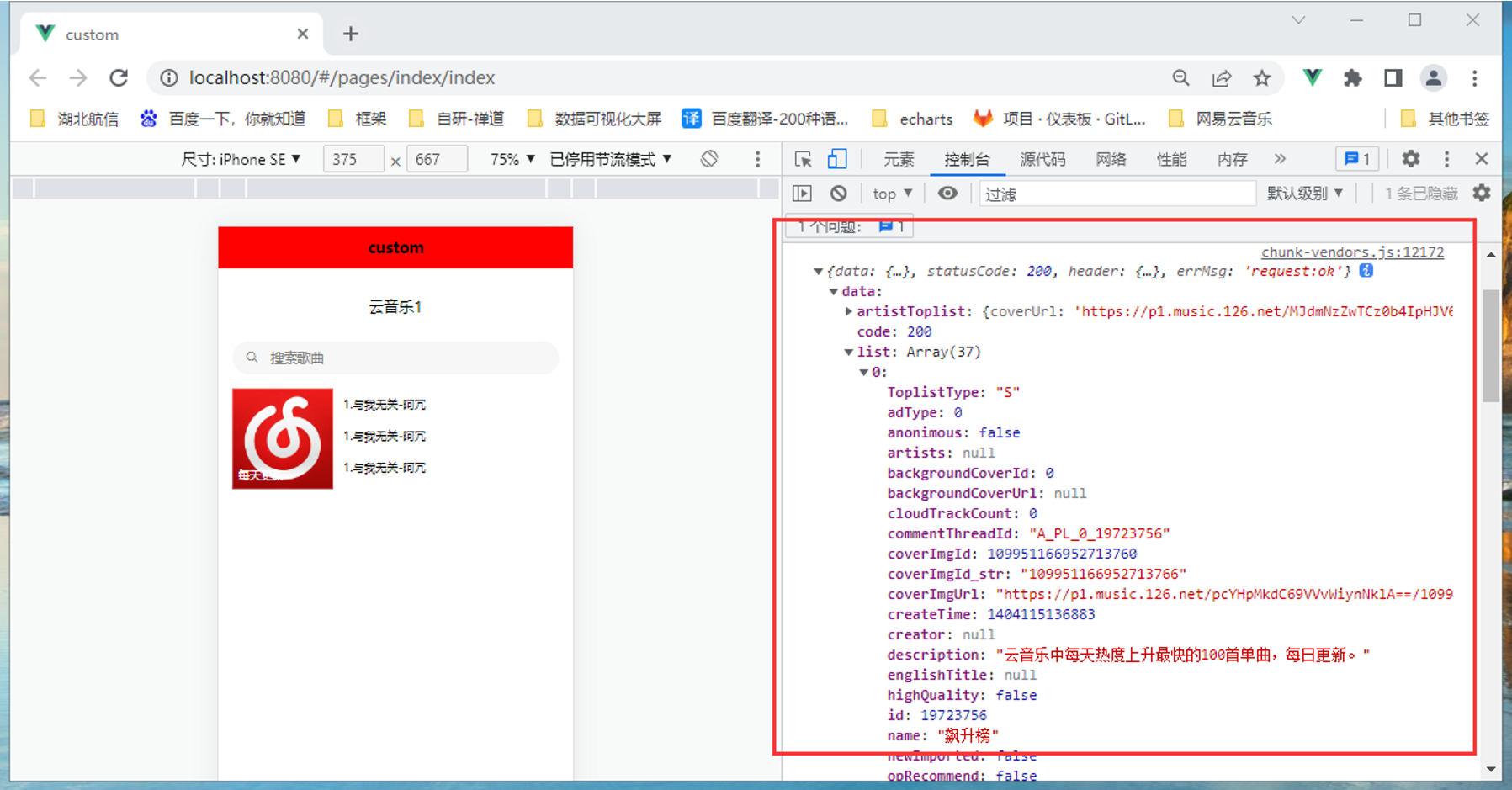
Task: Open the top context dropdown
Action: (892, 194)
